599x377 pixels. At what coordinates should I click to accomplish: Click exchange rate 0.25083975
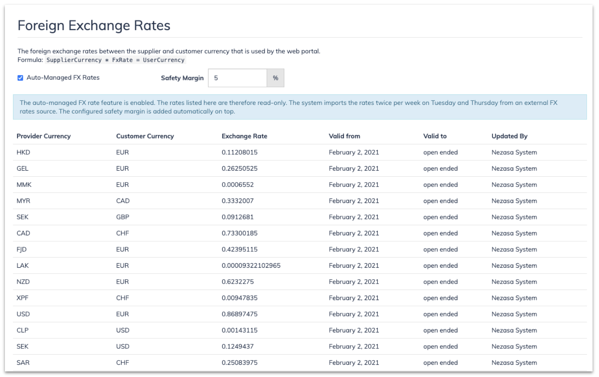[240, 362]
